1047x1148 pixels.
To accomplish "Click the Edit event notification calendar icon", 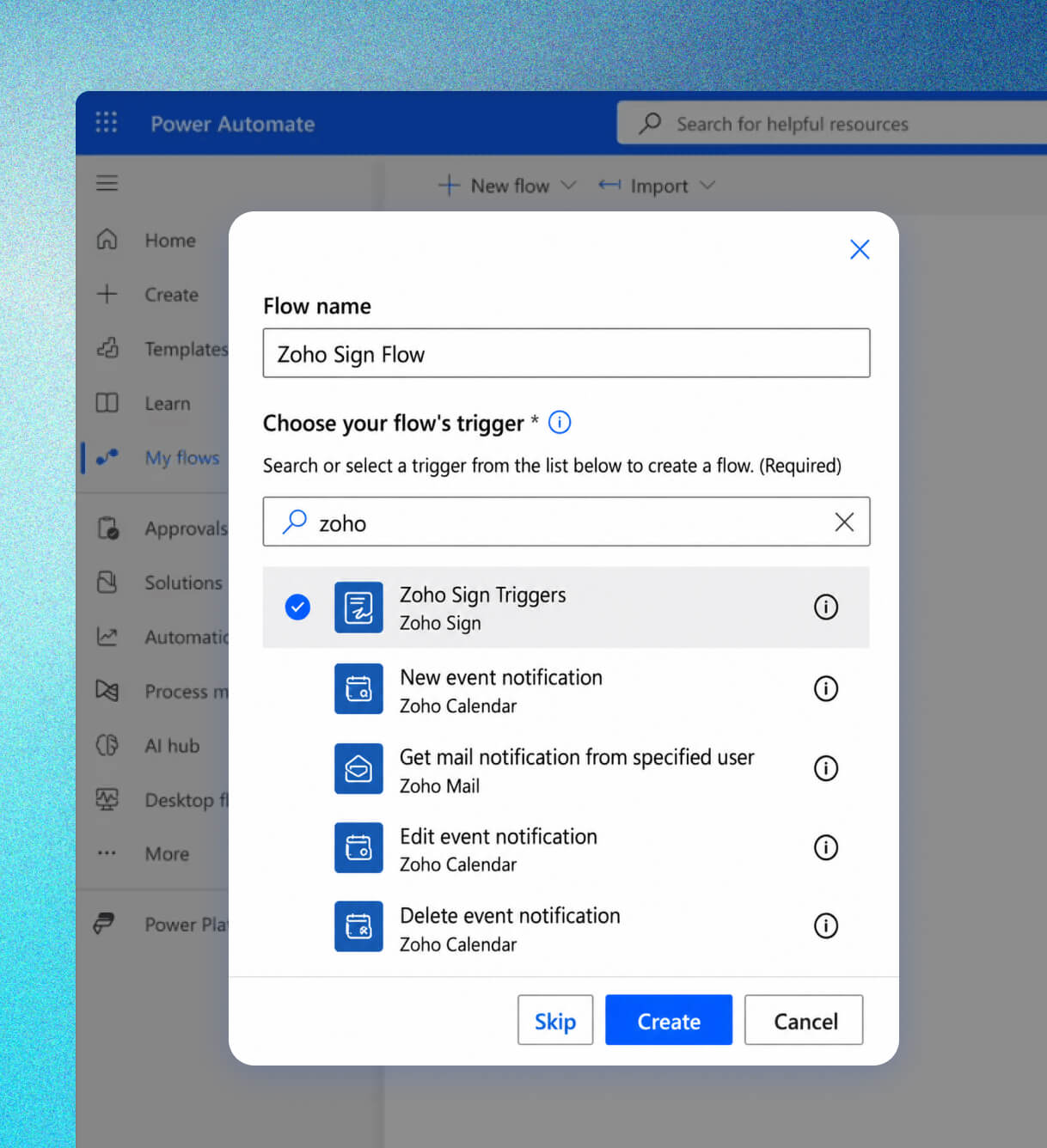I will (358, 847).
